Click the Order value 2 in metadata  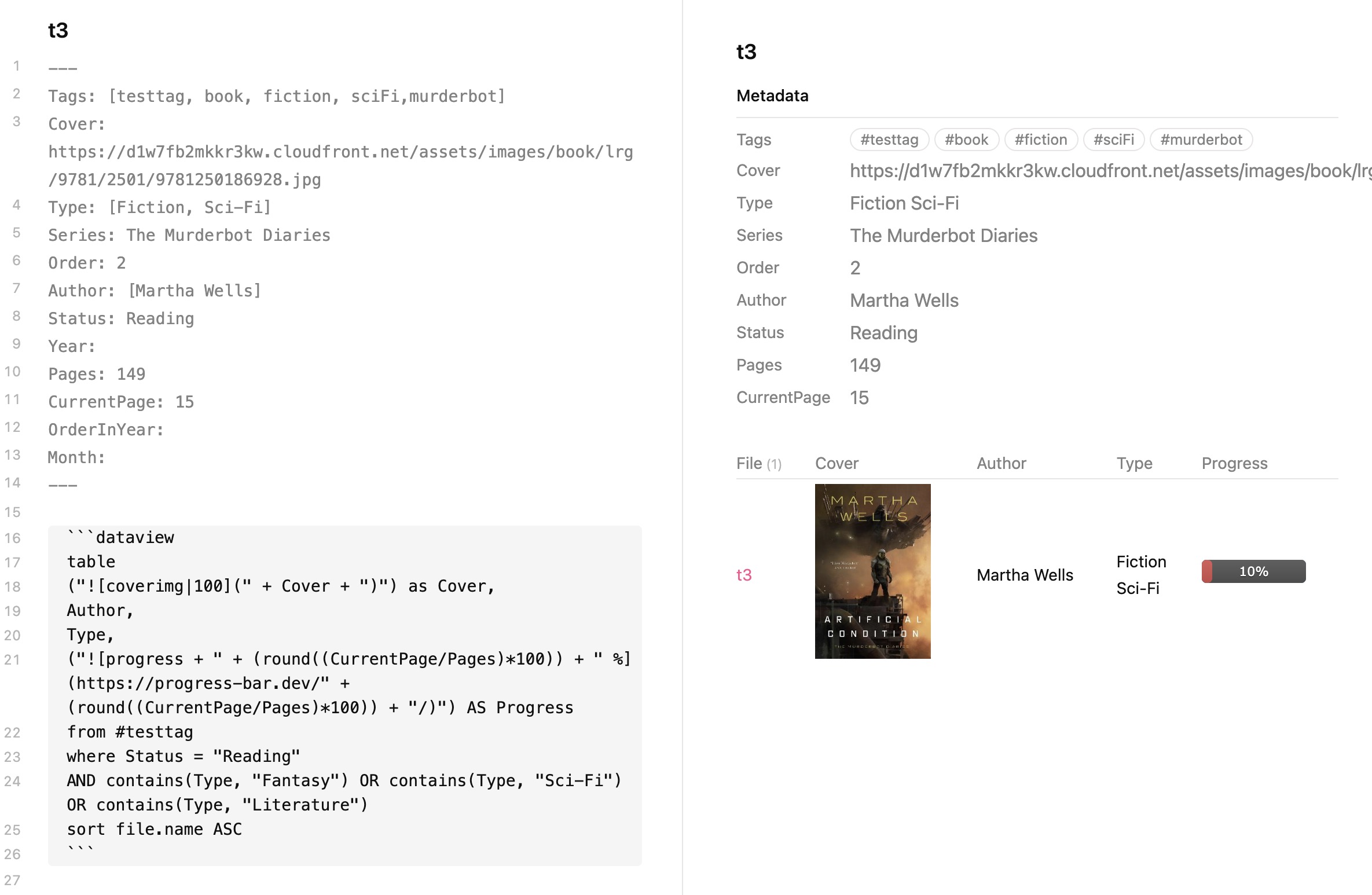855,268
